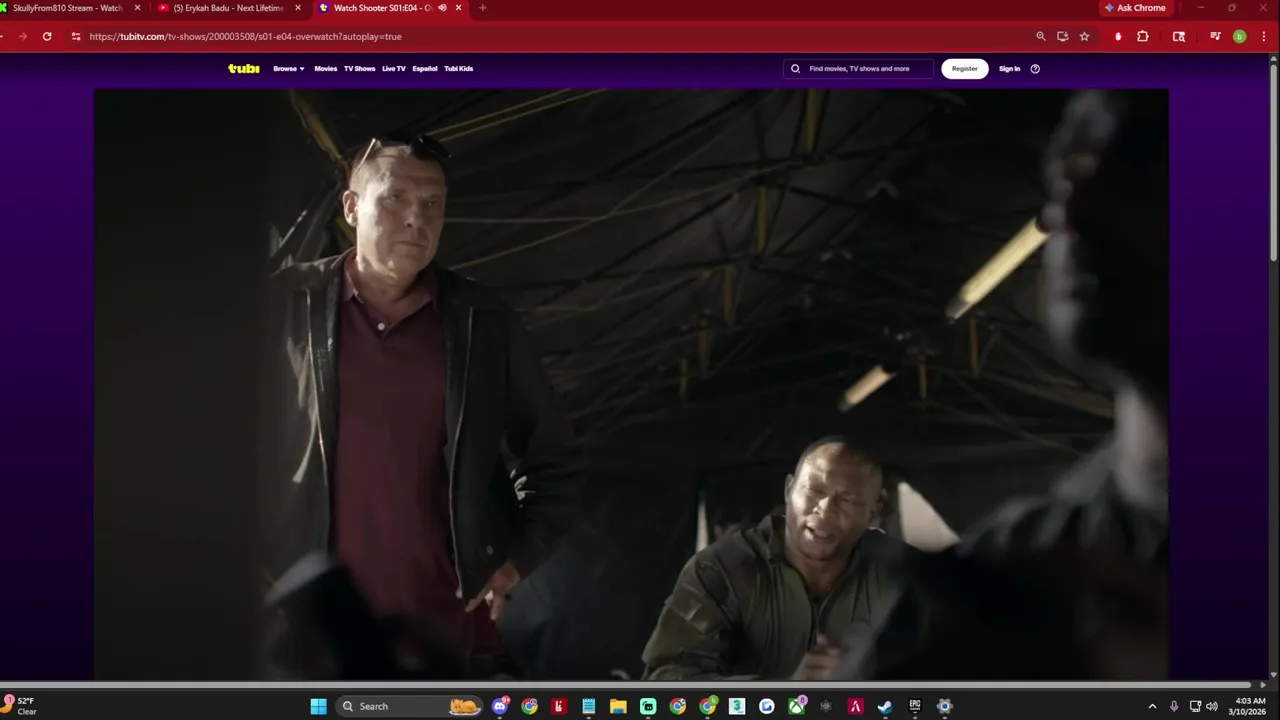Open Discord from the taskbar
Viewport: 1280px width, 720px height.
500,706
